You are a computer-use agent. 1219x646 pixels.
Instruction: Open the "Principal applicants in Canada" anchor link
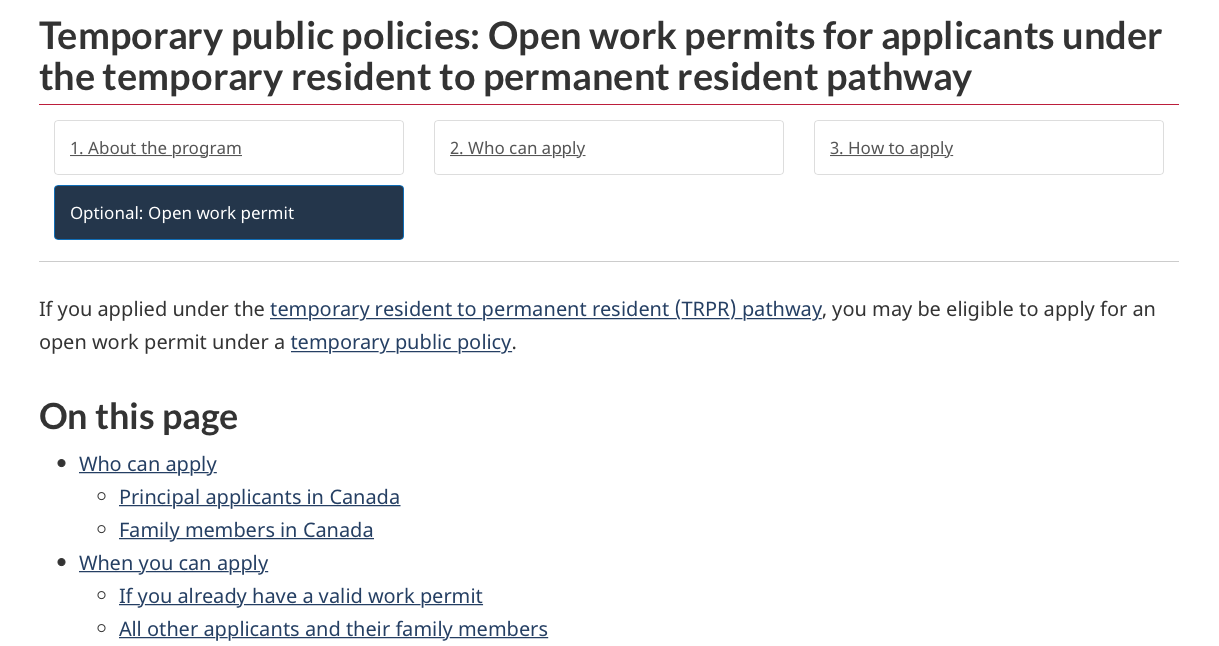pos(259,497)
